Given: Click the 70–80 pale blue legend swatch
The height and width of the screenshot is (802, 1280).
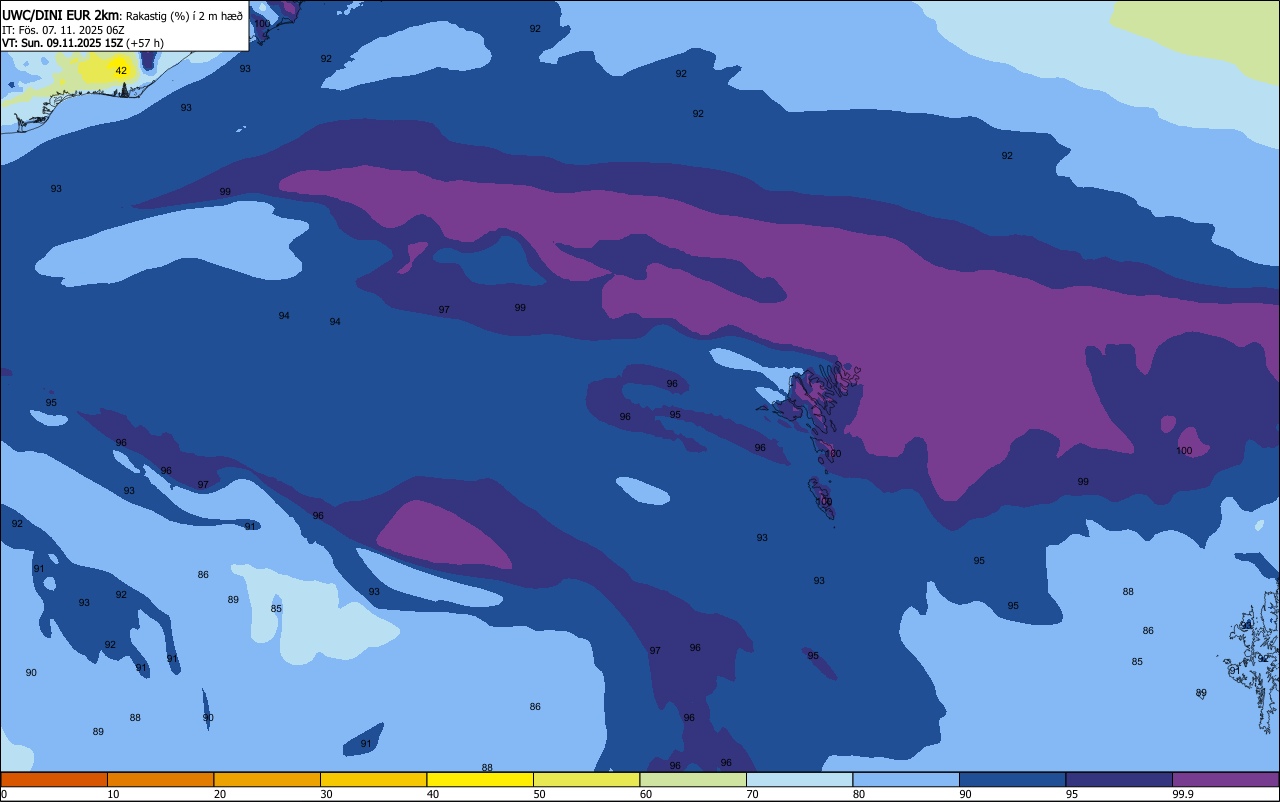Looking at the screenshot, I should [799, 779].
